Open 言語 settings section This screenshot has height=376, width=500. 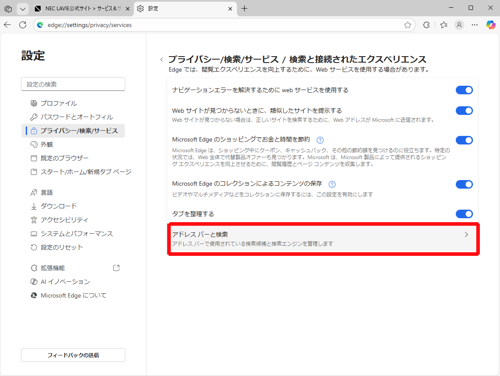[x=73, y=192]
